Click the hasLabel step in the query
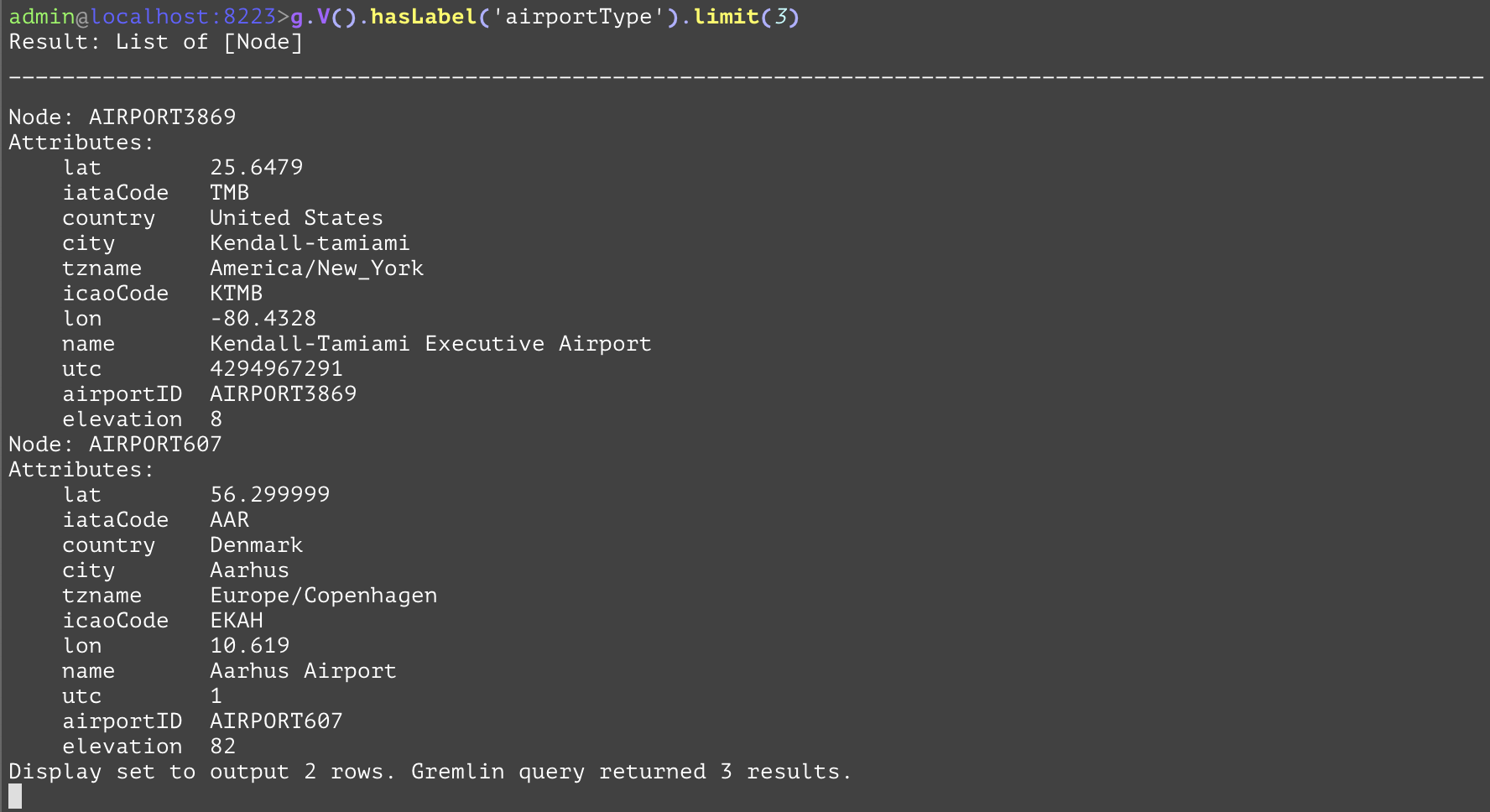 tap(424, 17)
